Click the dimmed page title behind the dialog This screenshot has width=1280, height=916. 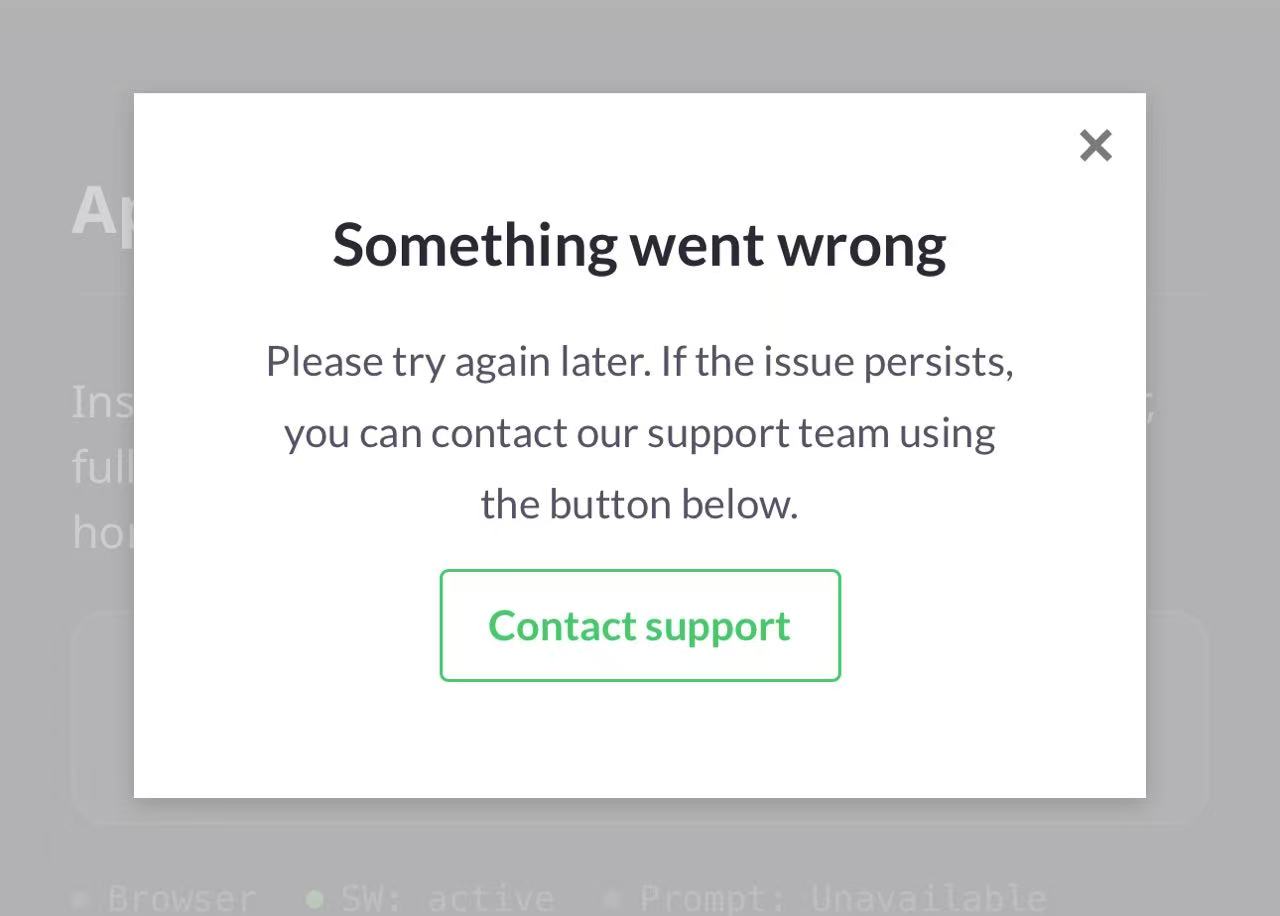click(102, 211)
